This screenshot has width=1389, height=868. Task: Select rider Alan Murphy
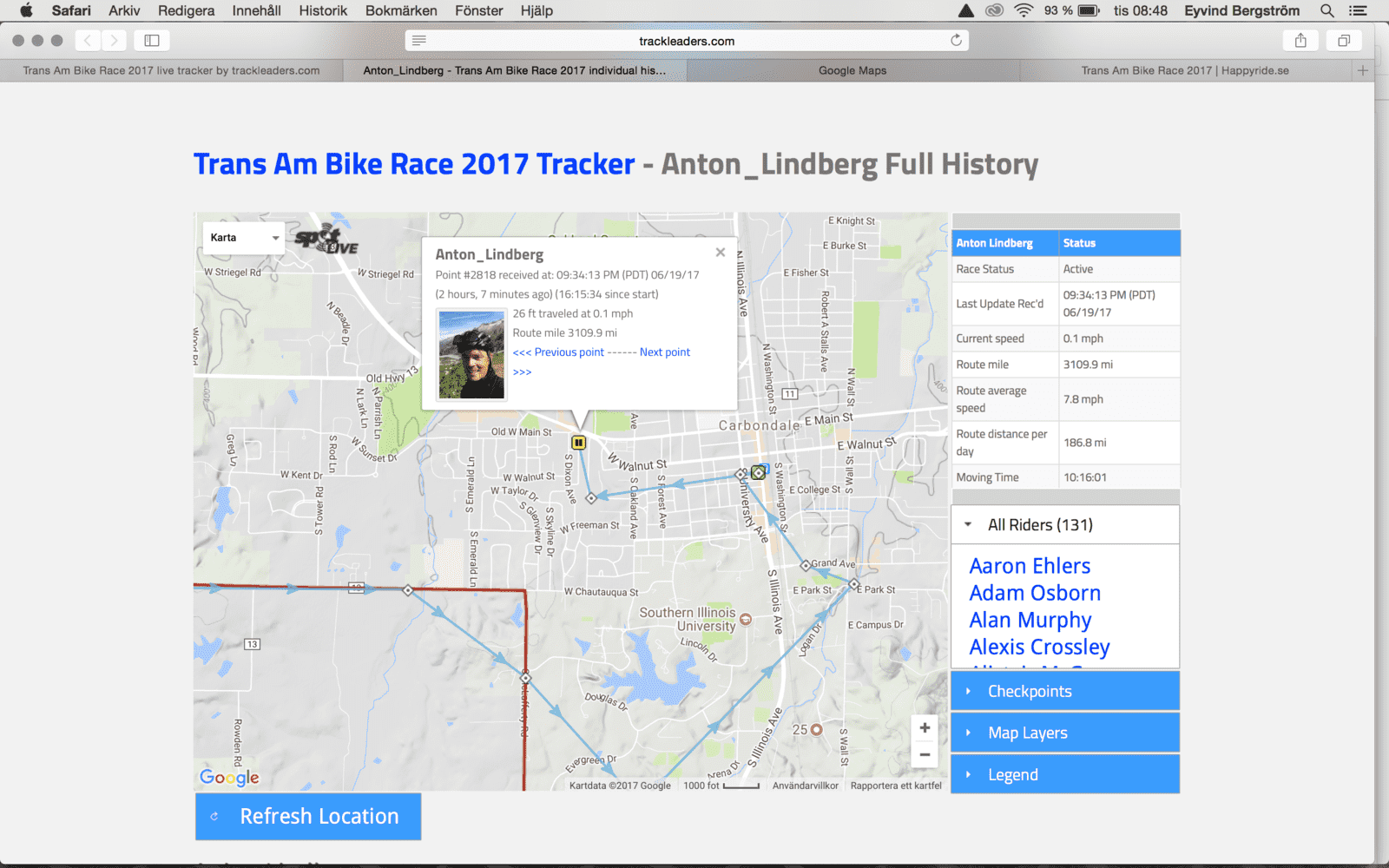coord(1030,620)
